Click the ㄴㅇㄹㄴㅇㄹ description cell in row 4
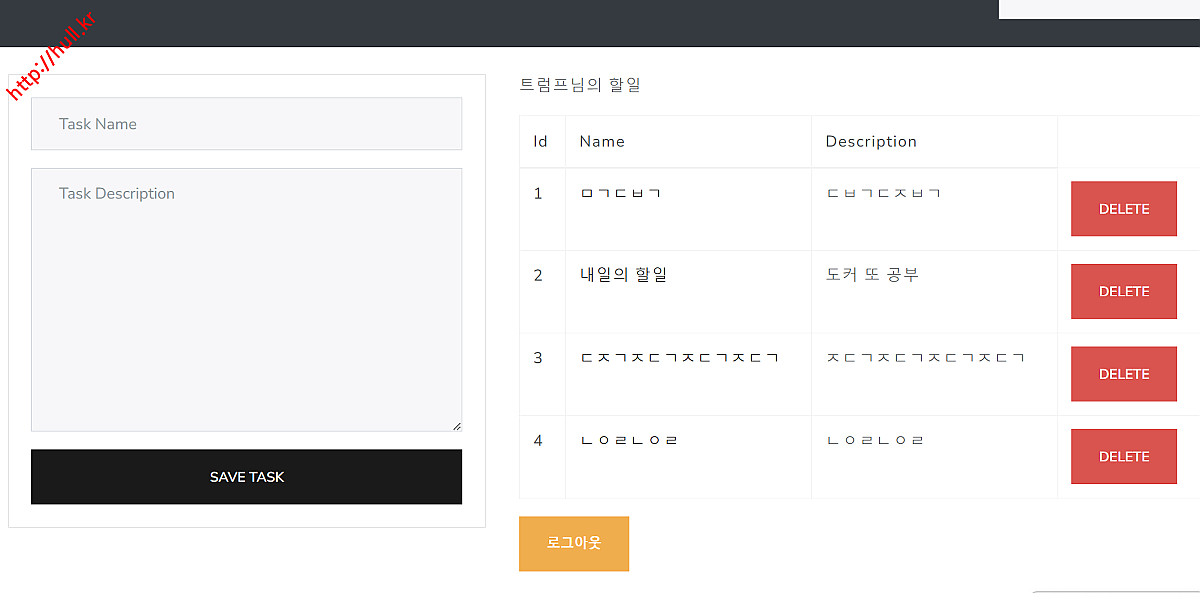1200x593 pixels. 876,440
